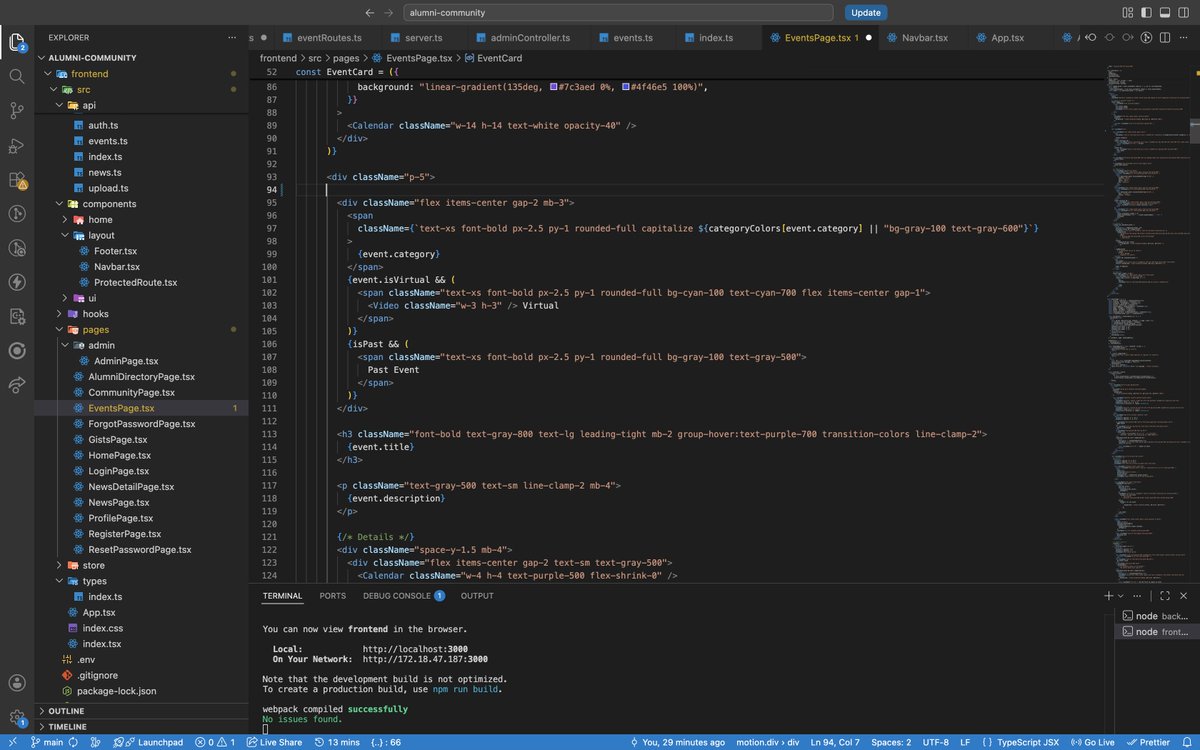1200x750 pixels.
Task: Open the Search view in activity bar
Action: coord(17,76)
